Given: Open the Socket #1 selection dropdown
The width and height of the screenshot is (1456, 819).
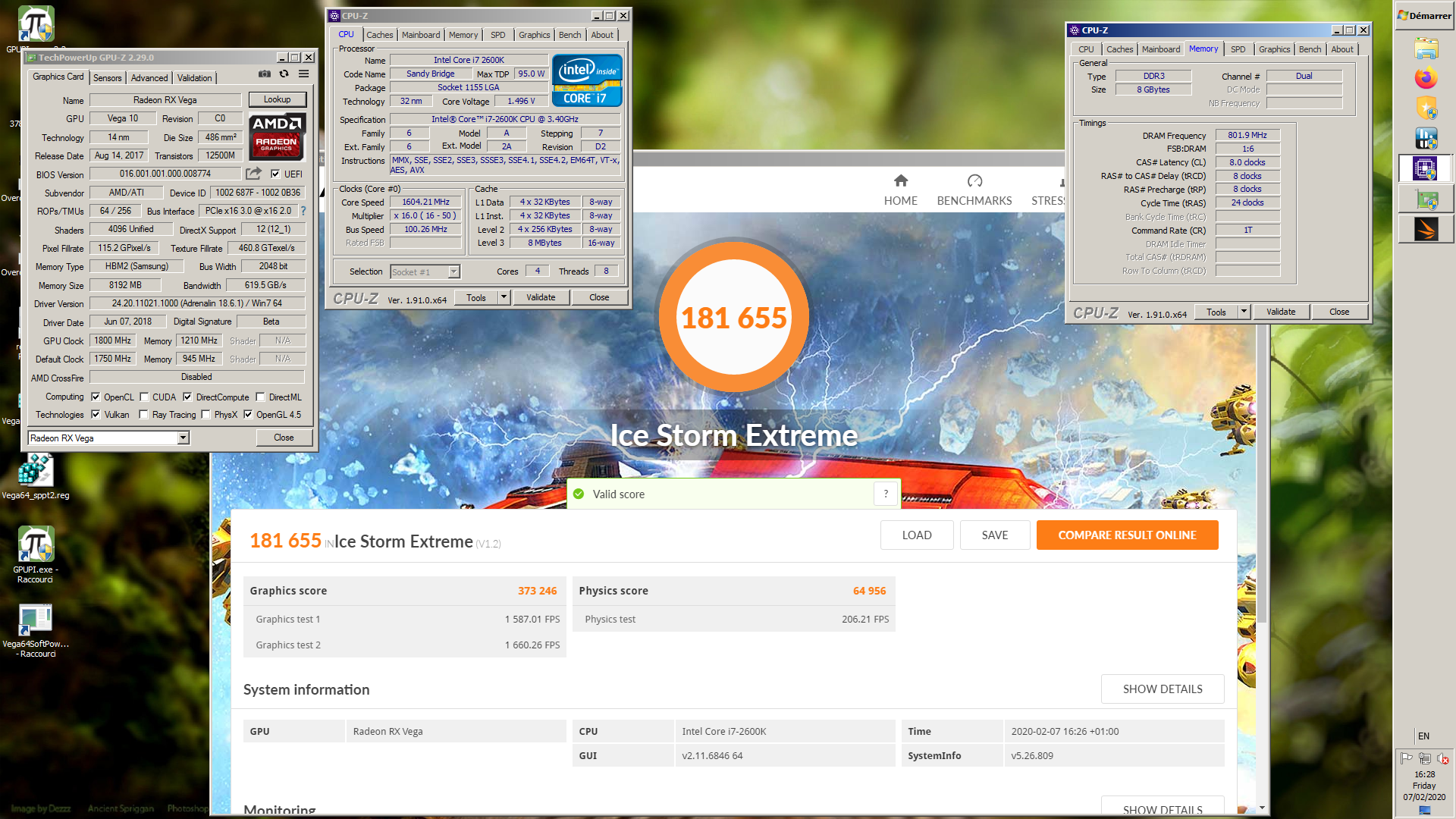Looking at the screenshot, I should click(453, 271).
